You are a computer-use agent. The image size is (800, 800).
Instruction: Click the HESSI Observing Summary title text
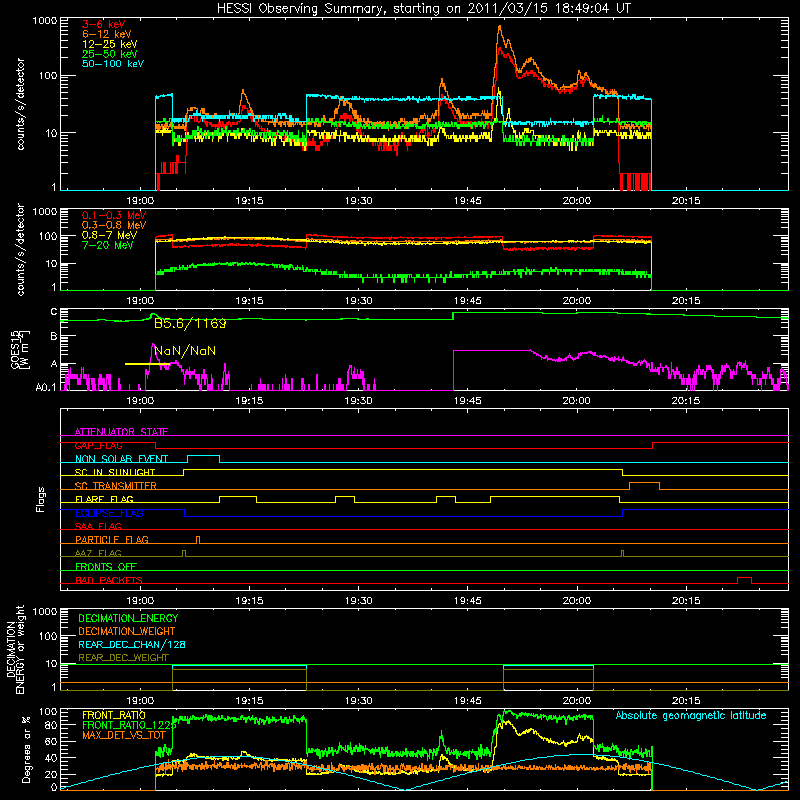coord(423,8)
